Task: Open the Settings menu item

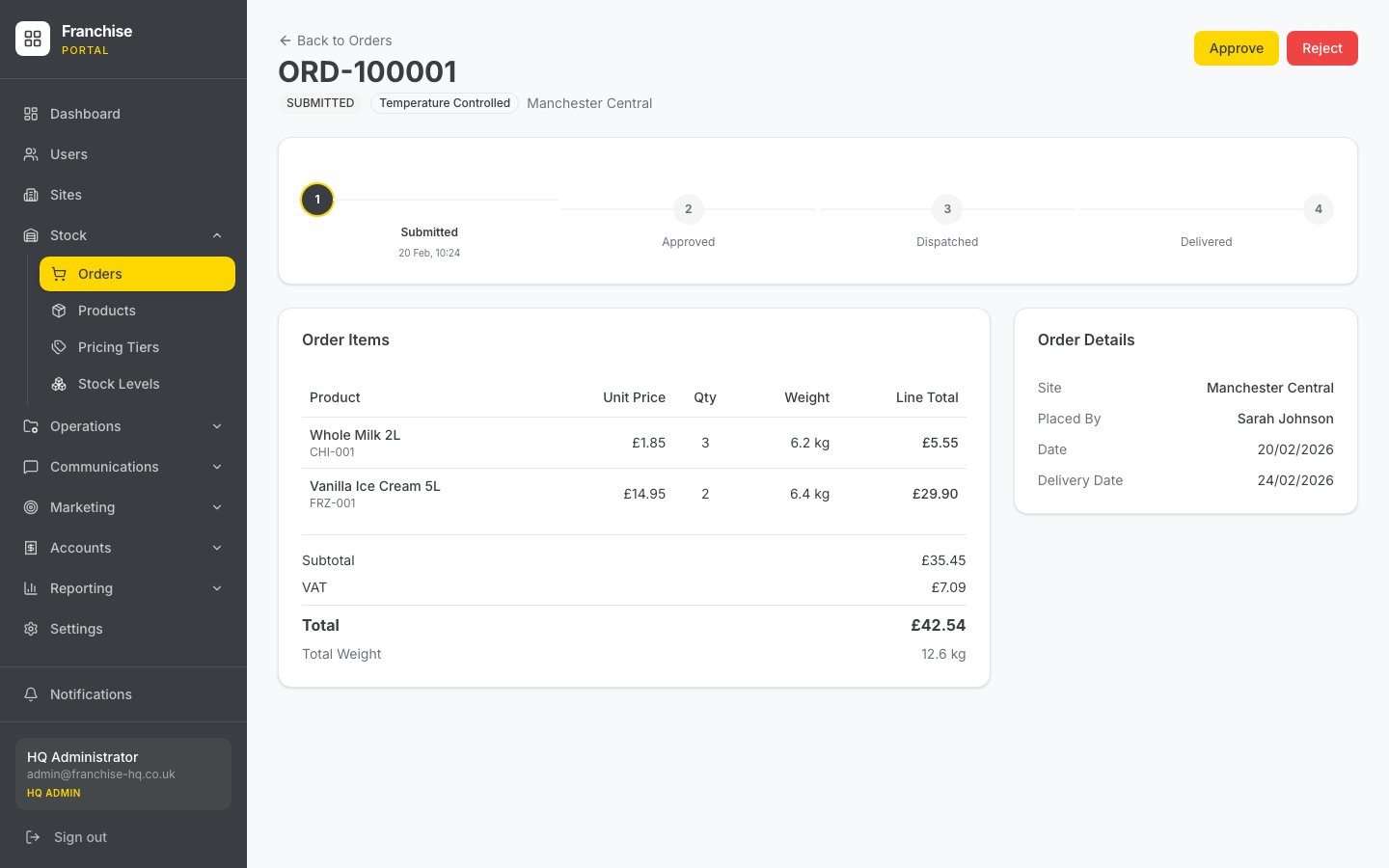Action: (x=123, y=629)
